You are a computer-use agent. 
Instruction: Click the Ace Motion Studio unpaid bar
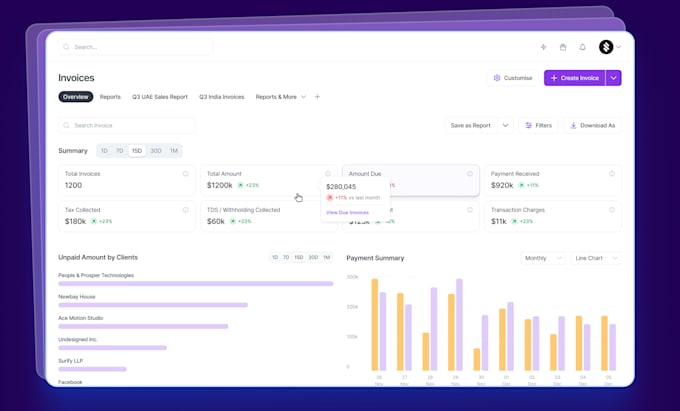(x=143, y=326)
